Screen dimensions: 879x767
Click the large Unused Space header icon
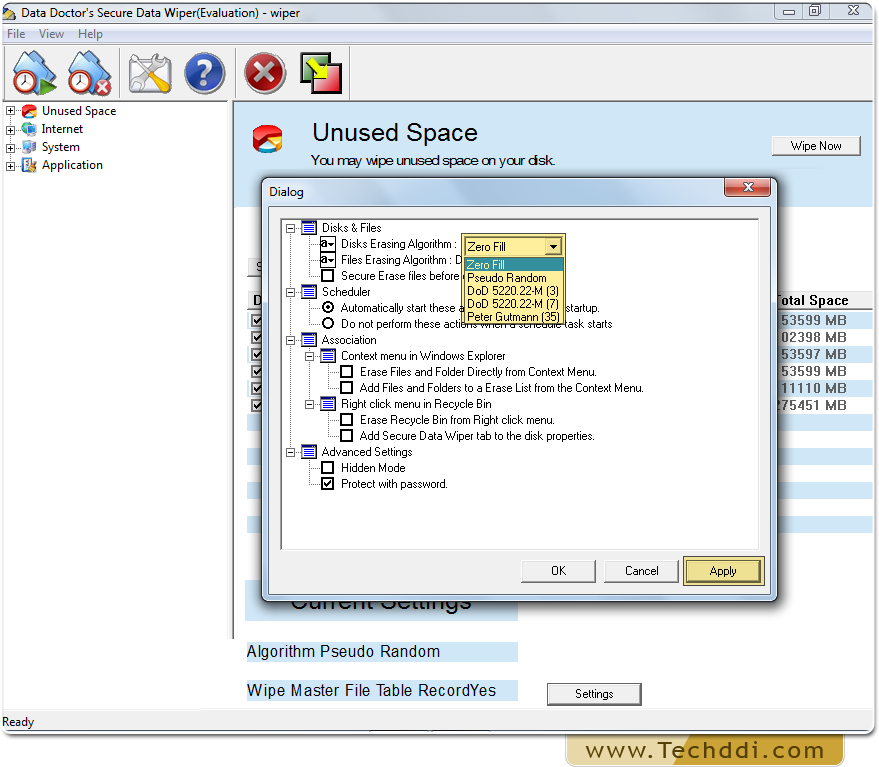pyautogui.click(x=267, y=139)
